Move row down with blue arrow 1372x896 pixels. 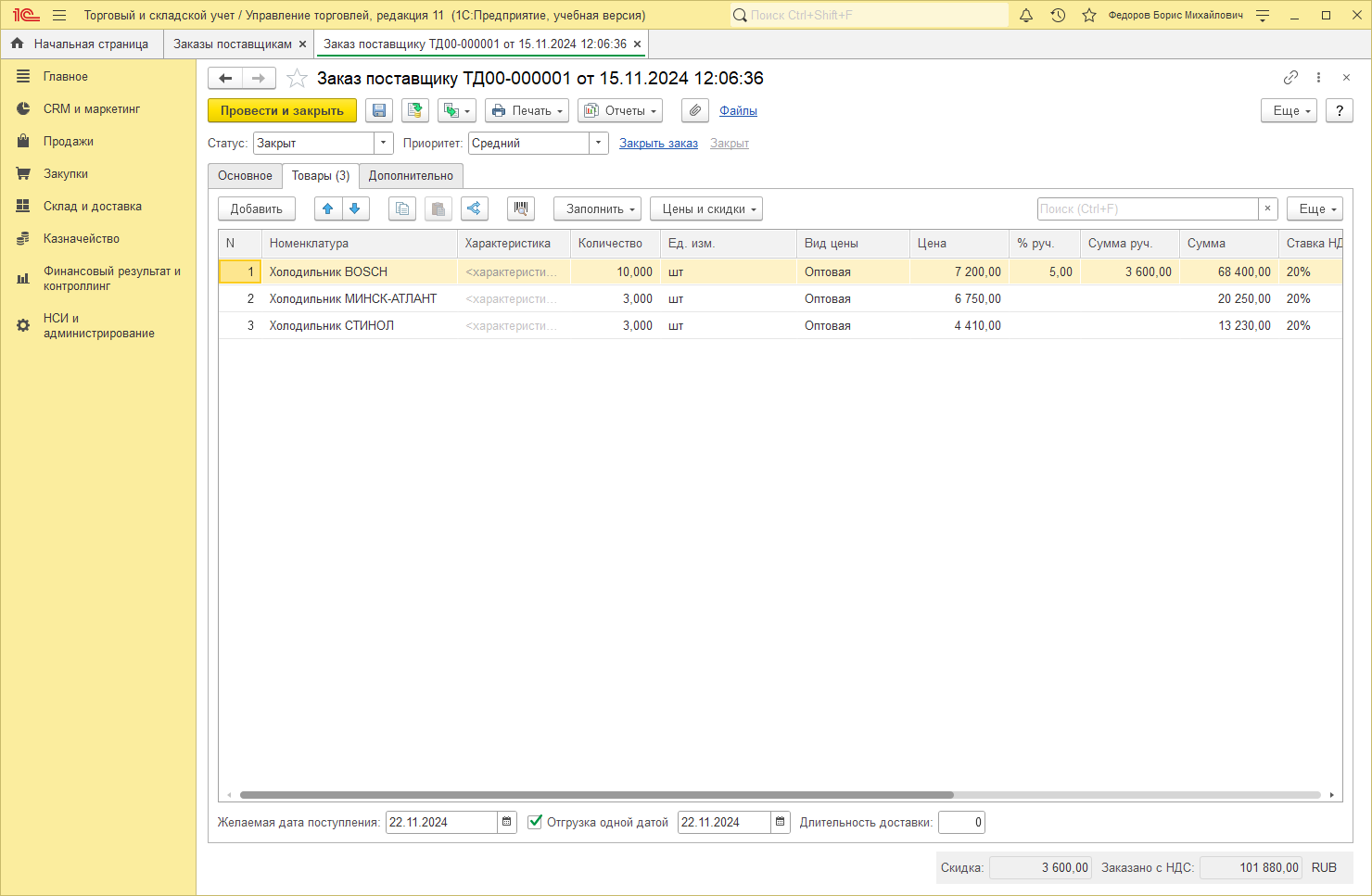355,209
